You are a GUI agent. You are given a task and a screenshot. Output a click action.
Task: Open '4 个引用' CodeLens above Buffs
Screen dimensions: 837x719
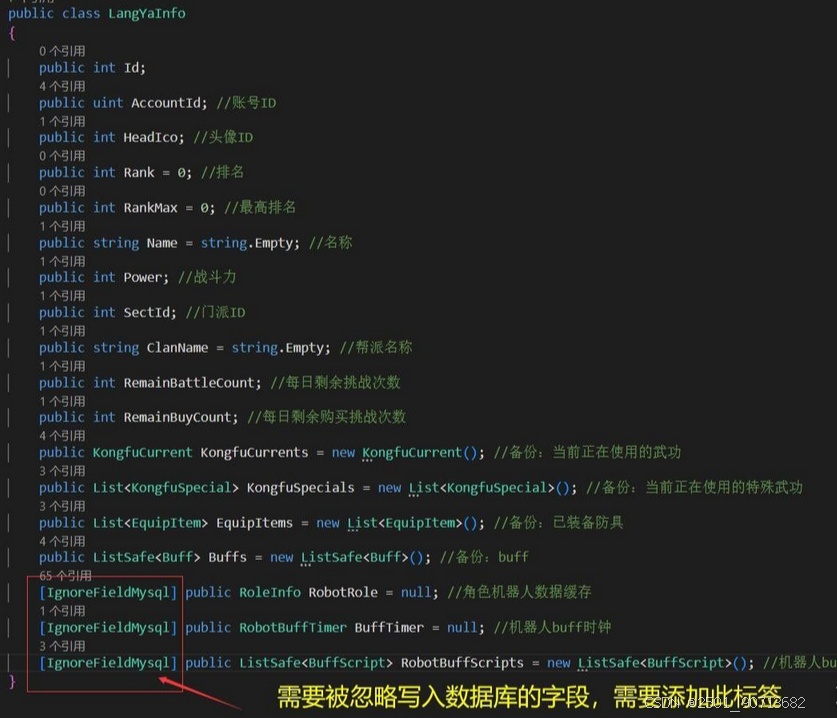click(62, 541)
